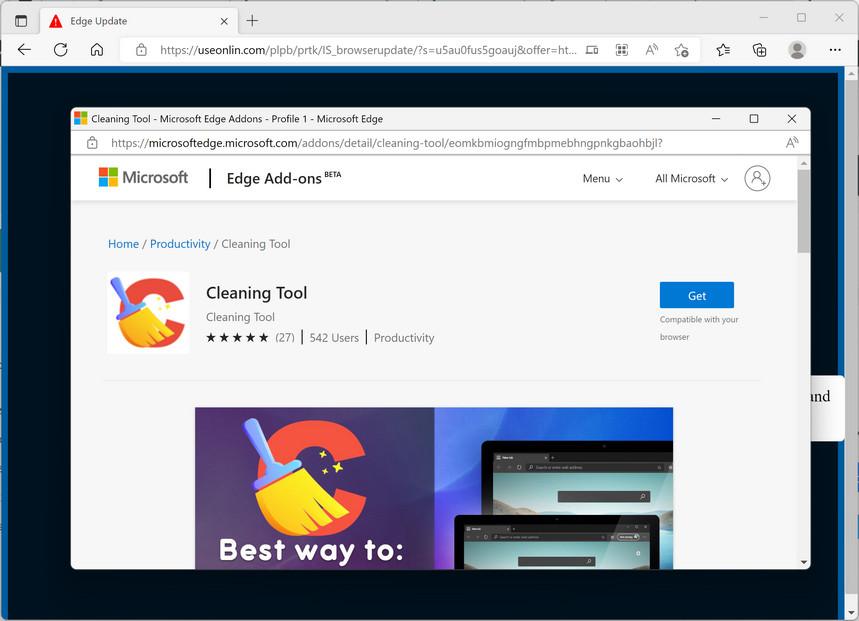Click the red warning icon on the tab
This screenshot has height=621, width=859.
pos(56,21)
